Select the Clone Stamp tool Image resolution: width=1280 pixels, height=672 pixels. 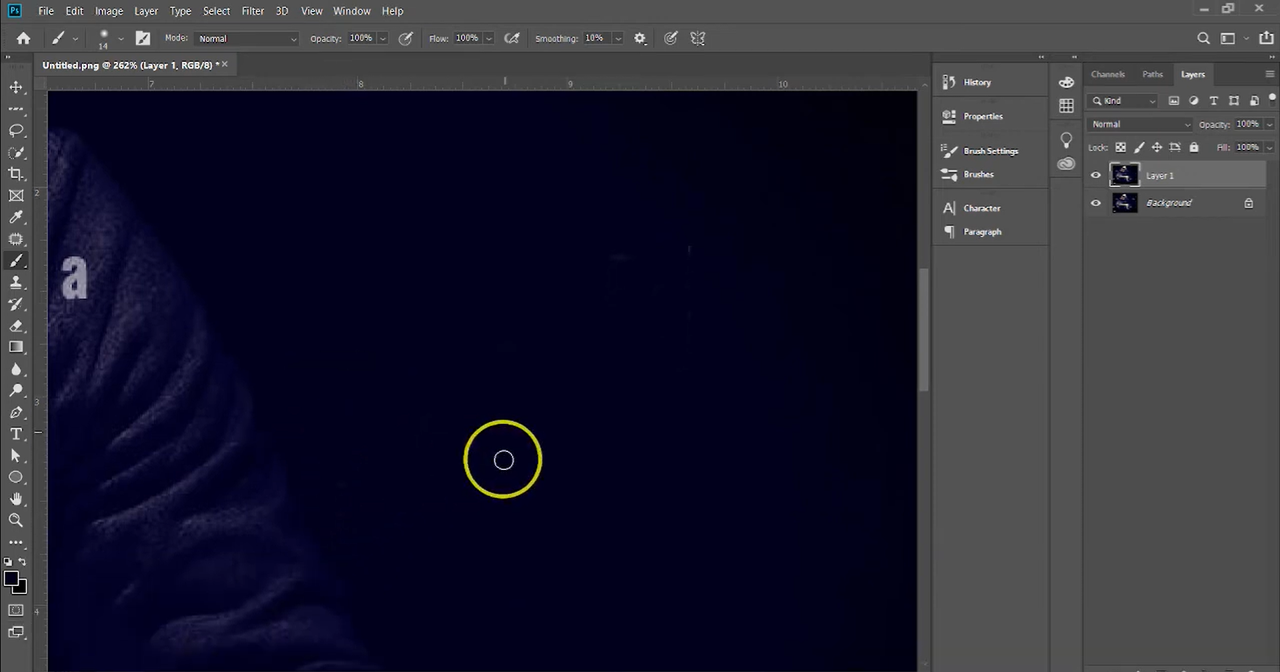[16, 283]
